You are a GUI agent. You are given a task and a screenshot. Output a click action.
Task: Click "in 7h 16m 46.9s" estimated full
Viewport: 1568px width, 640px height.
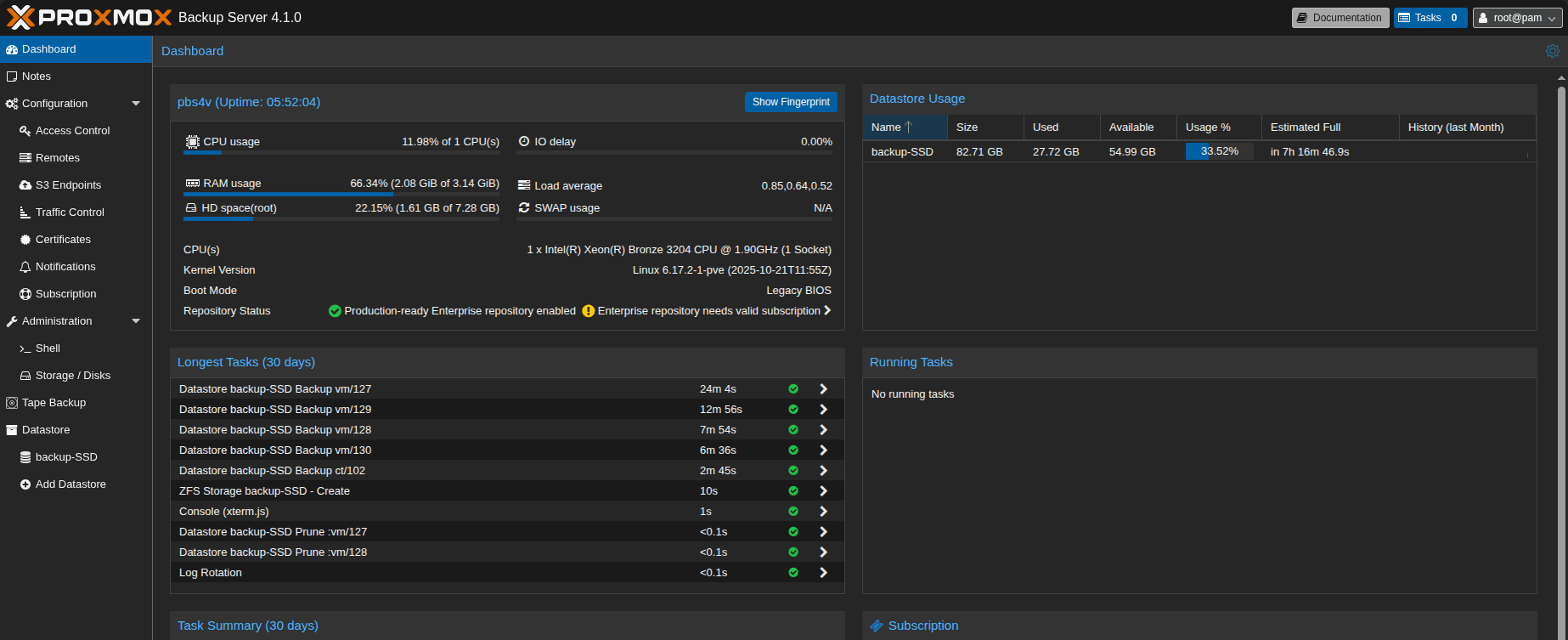(x=1310, y=152)
